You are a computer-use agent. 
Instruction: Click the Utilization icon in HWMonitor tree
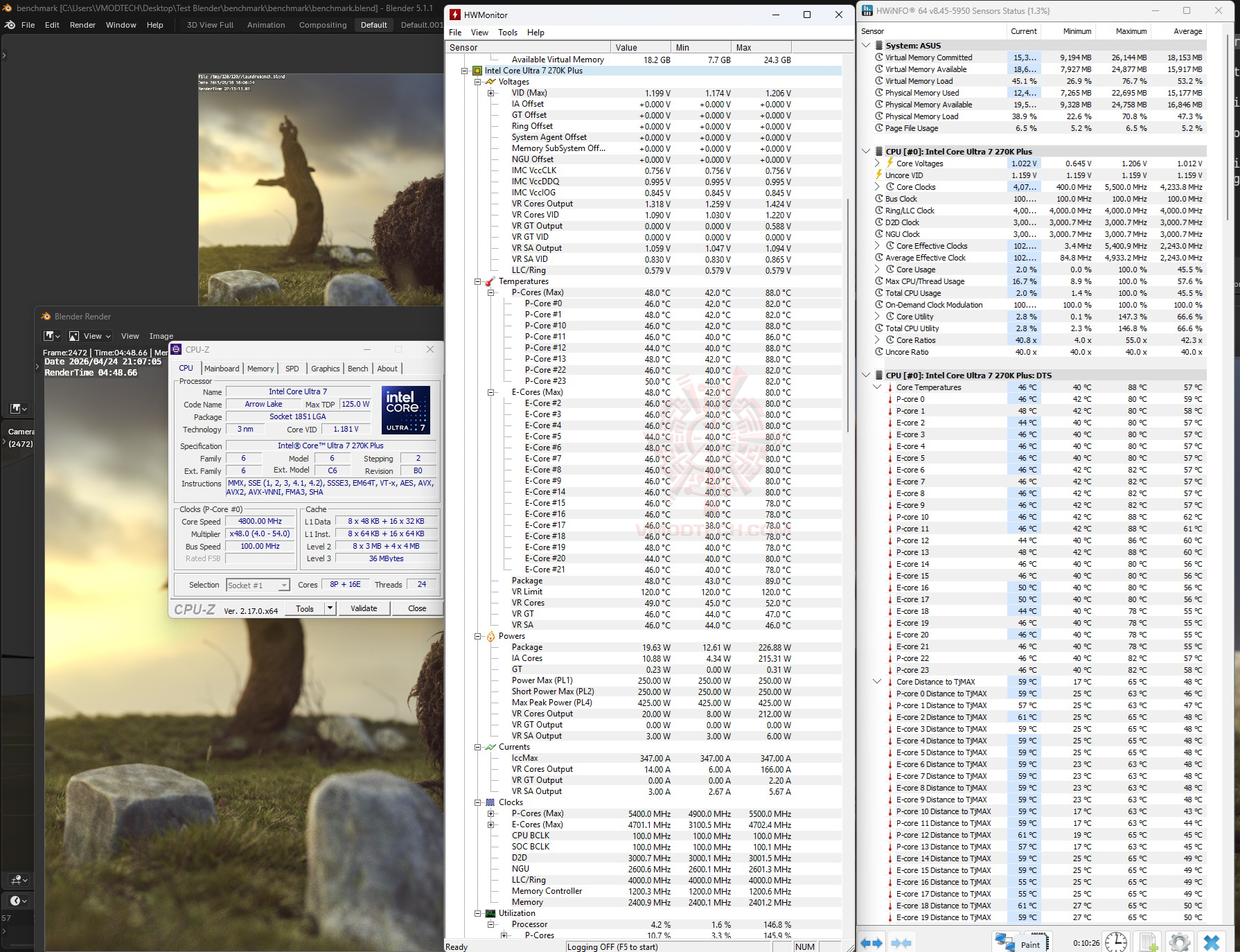coord(490,913)
